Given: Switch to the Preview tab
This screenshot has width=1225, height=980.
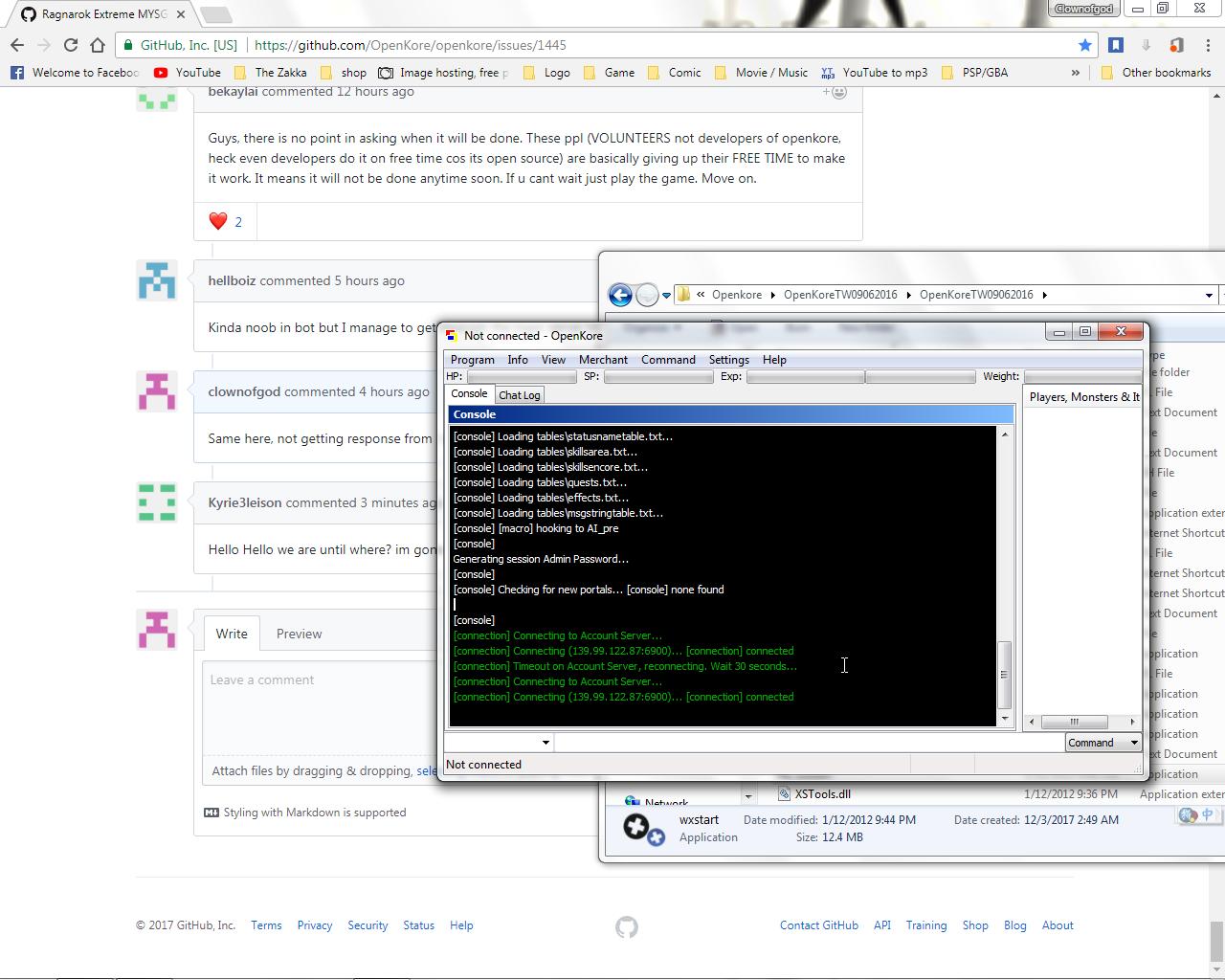Looking at the screenshot, I should (299, 634).
